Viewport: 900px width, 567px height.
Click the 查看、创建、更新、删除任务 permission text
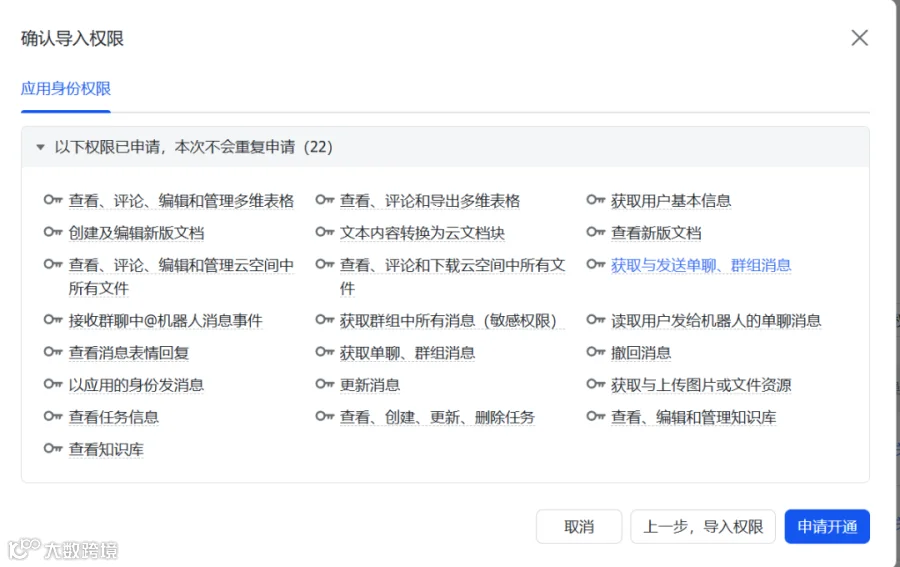coord(437,417)
